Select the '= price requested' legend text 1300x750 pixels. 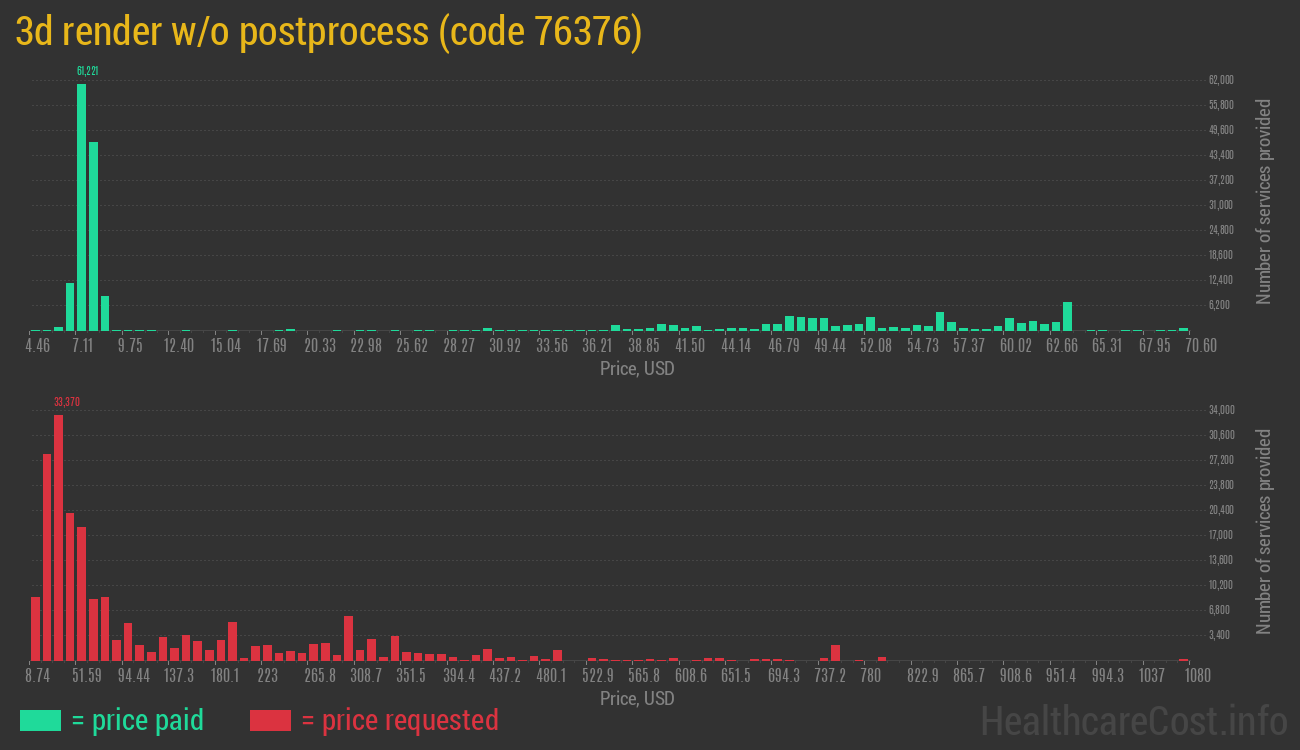pyautogui.click(x=399, y=720)
